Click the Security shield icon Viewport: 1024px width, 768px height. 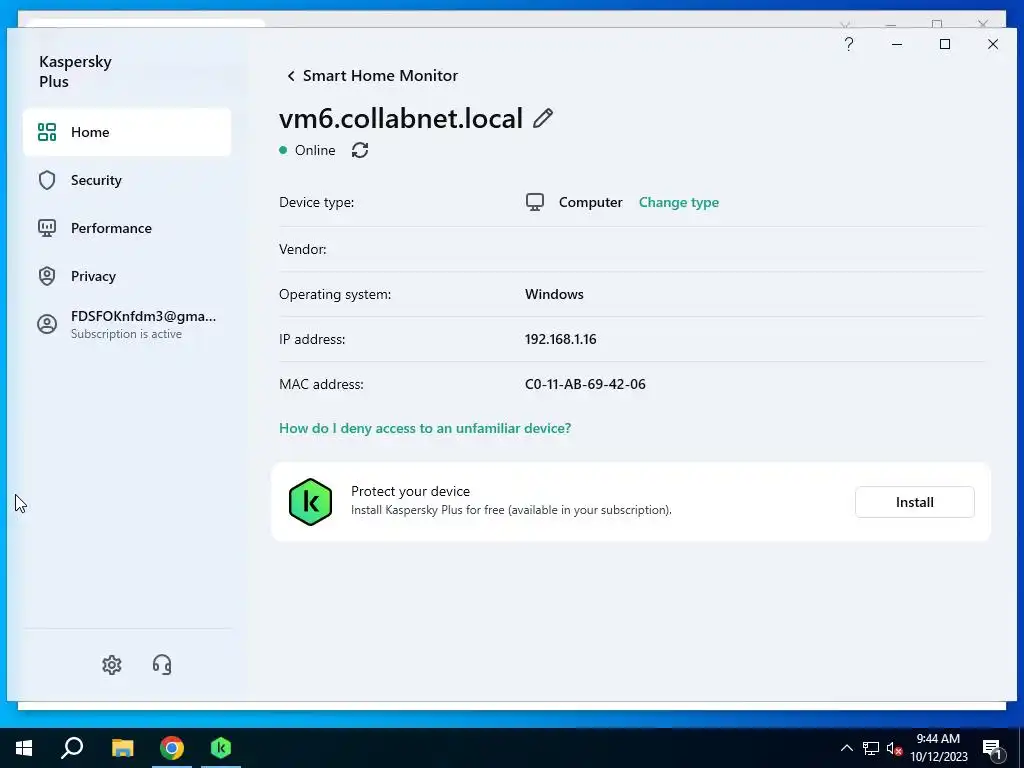tap(47, 180)
